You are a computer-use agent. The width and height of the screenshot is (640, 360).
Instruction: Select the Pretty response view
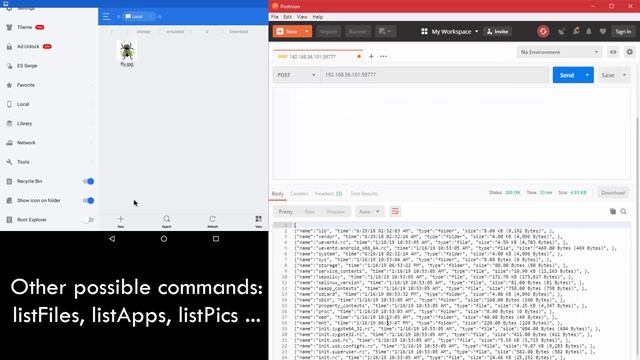pyautogui.click(x=286, y=211)
